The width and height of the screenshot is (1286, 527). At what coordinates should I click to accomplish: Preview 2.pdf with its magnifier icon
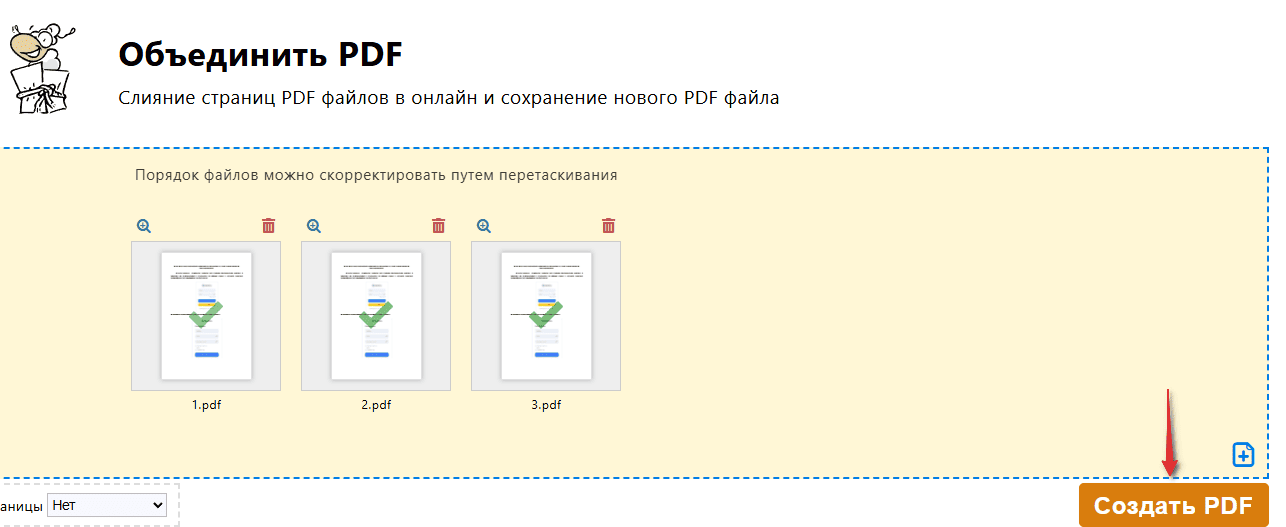[314, 226]
